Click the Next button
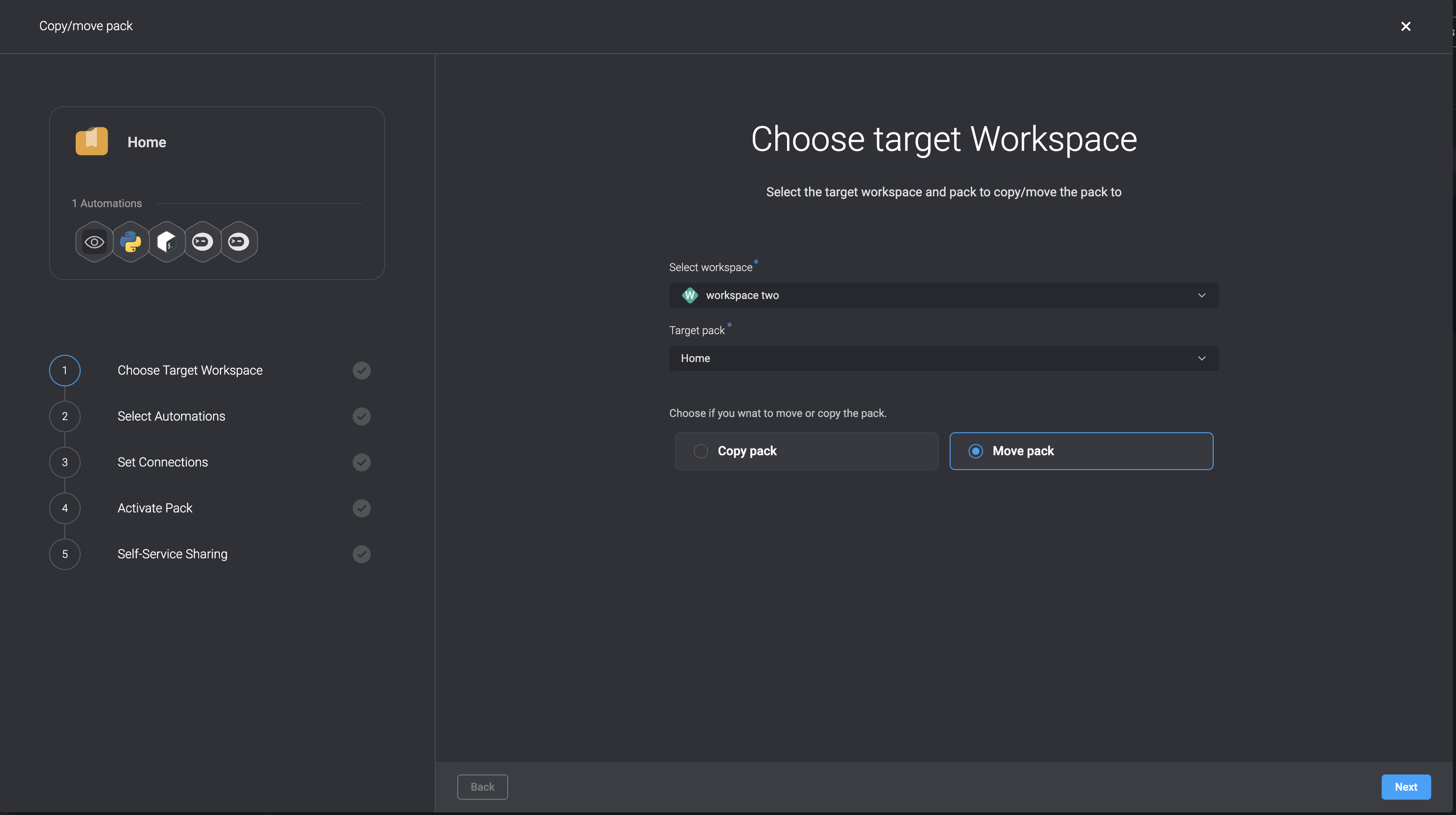This screenshot has width=1456, height=815. click(x=1406, y=787)
